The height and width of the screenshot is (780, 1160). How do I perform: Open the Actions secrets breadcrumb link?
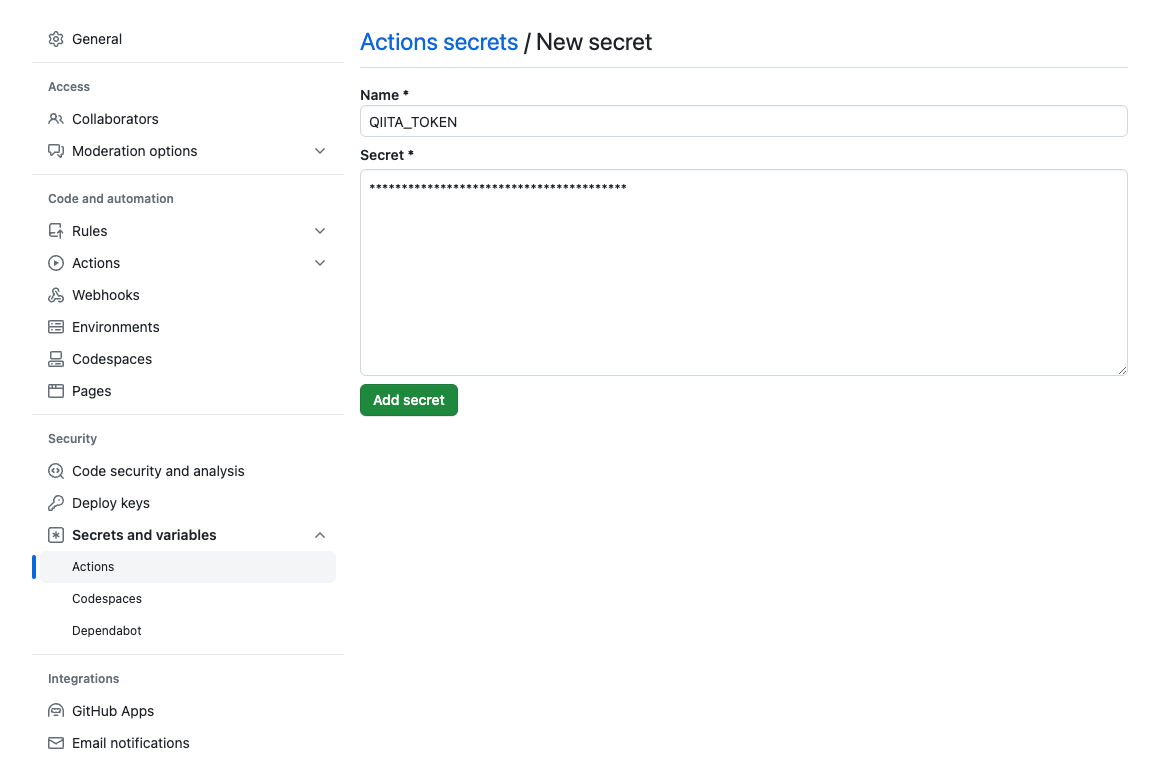[x=439, y=42]
